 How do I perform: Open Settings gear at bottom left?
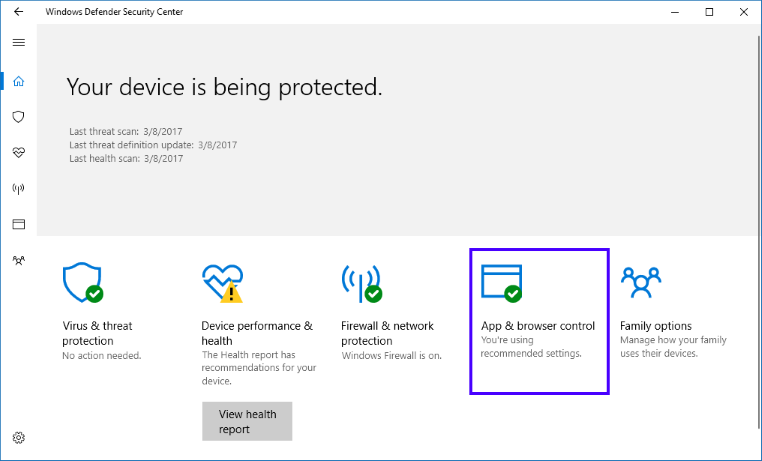[18, 438]
